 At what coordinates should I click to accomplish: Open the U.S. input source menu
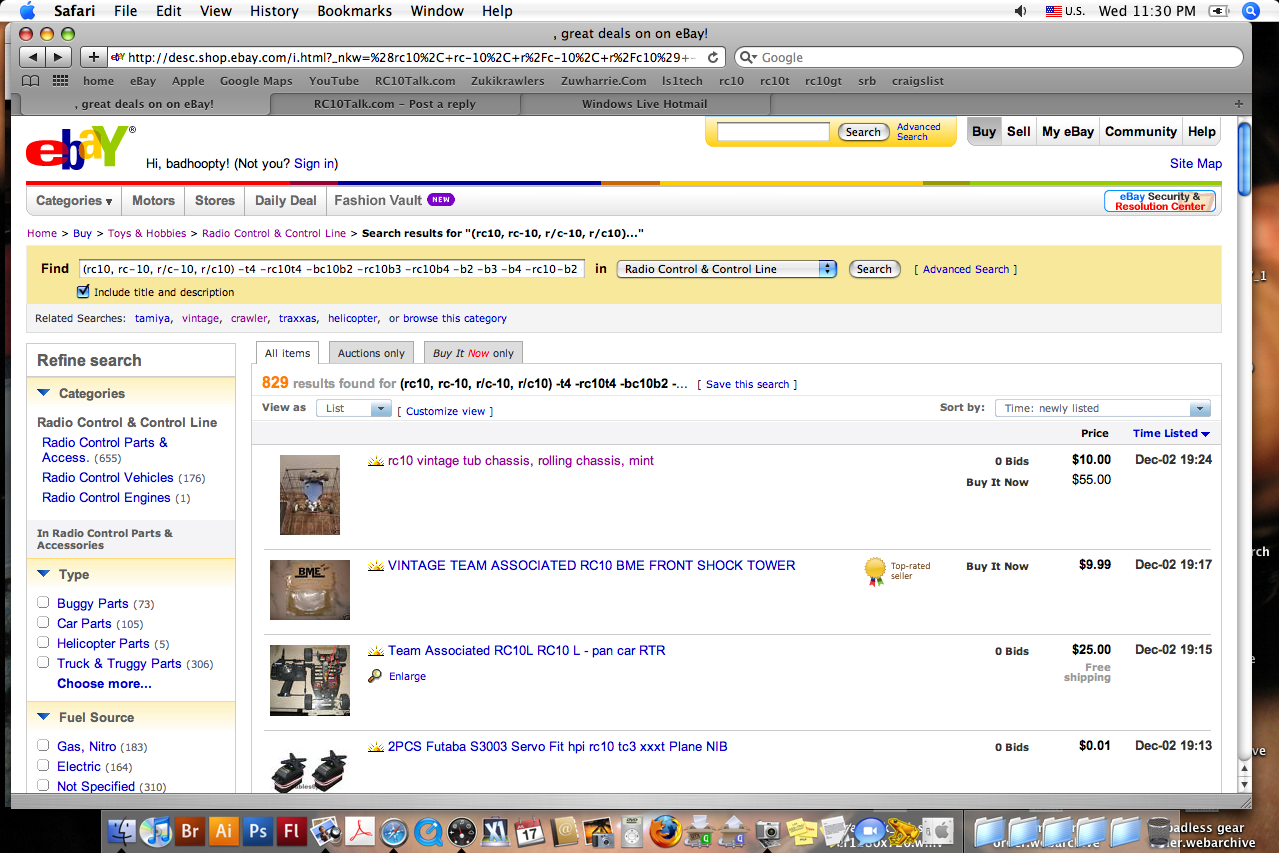point(1065,11)
